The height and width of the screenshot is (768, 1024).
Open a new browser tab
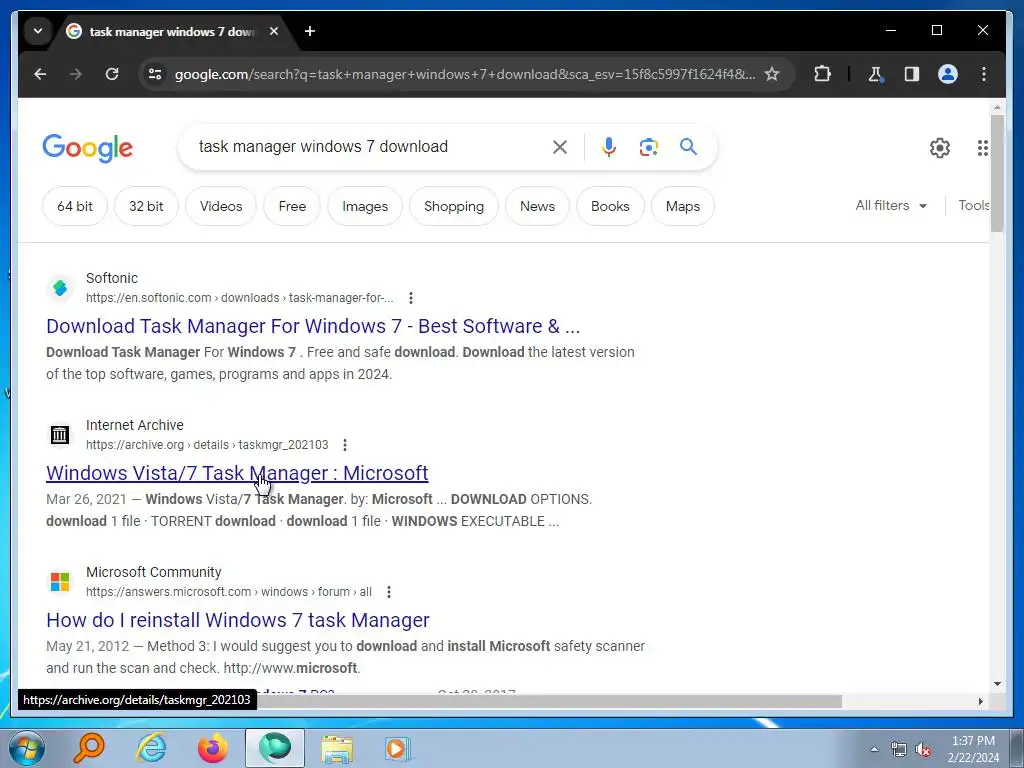(310, 31)
